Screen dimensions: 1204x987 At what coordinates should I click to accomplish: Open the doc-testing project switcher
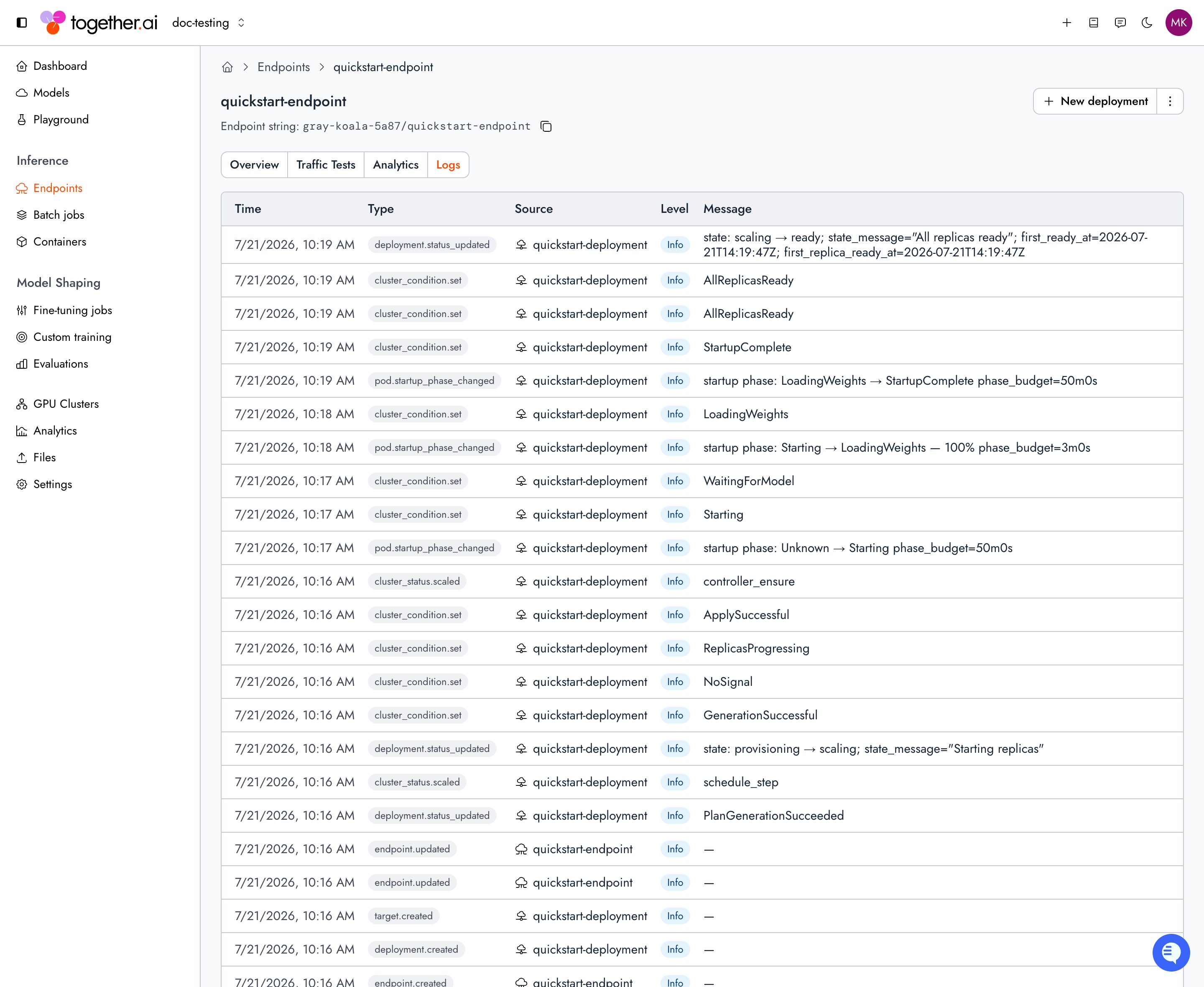[209, 23]
